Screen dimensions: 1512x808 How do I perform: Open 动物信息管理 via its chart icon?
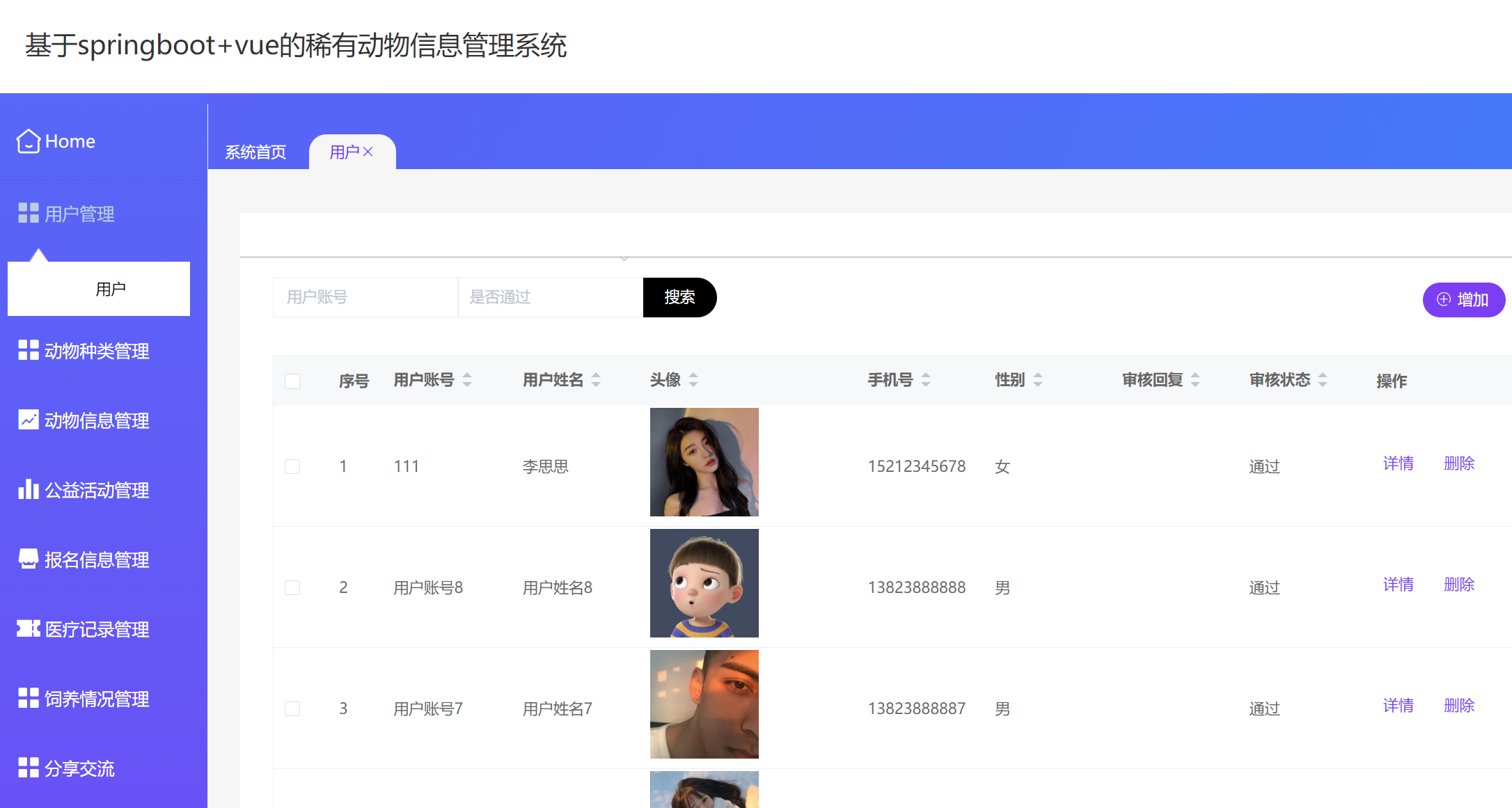tap(29, 420)
